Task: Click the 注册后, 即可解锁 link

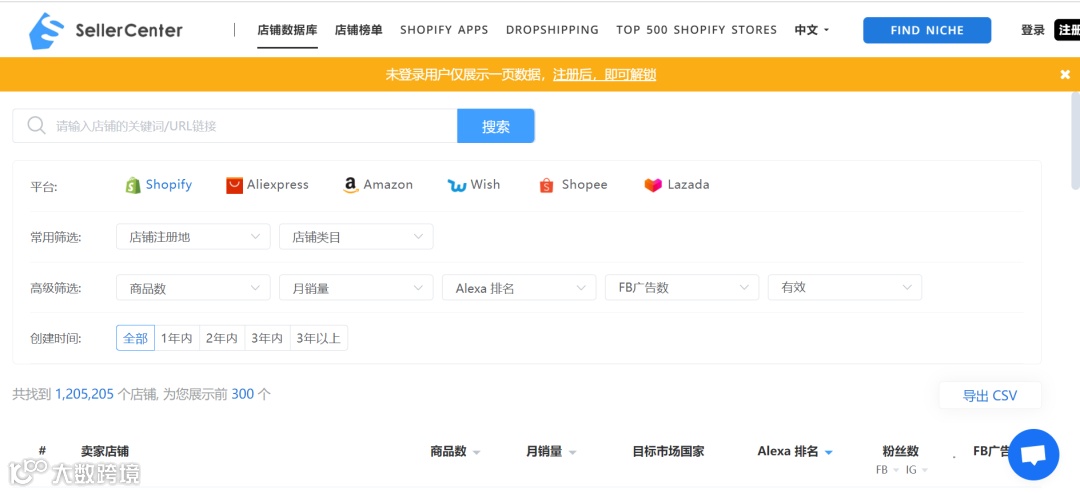Action: point(604,74)
